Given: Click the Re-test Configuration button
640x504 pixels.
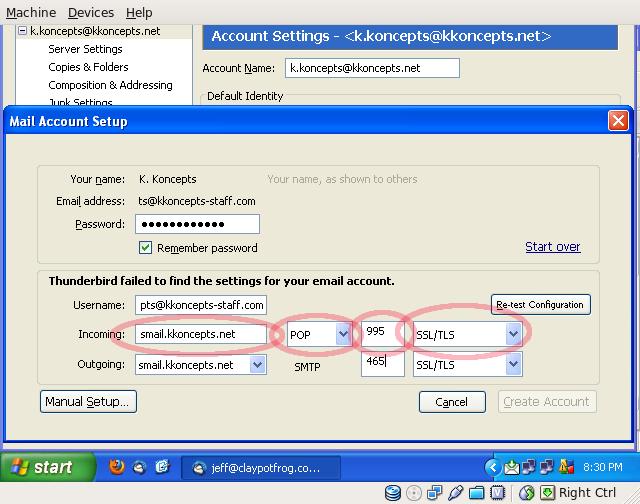Looking at the screenshot, I should 540,304.
